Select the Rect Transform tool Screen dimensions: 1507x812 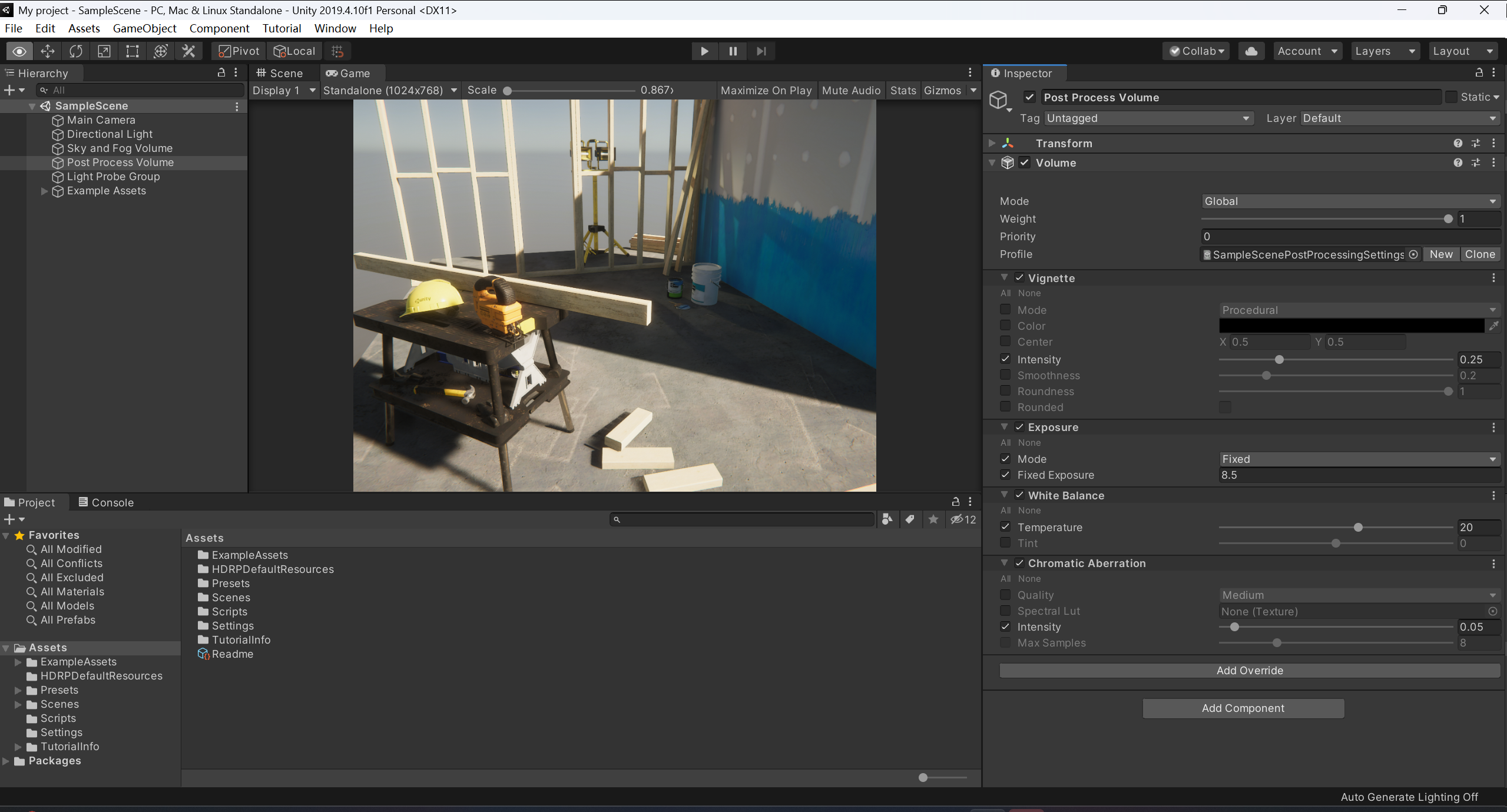point(133,51)
